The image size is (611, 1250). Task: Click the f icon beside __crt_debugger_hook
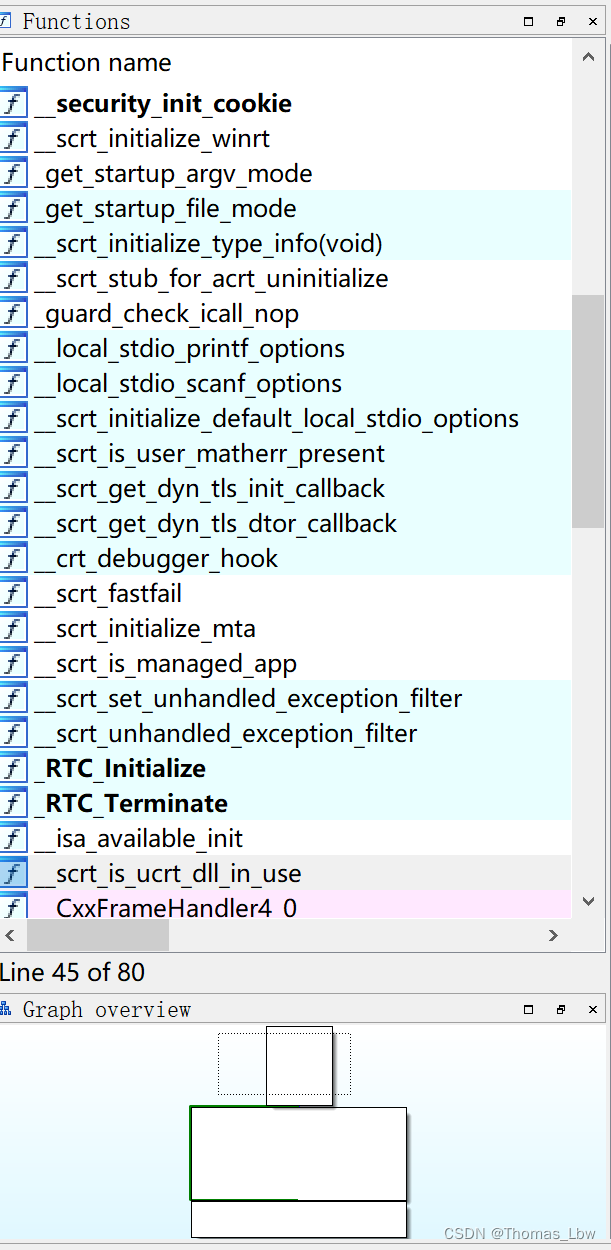[x=11, y=558]
